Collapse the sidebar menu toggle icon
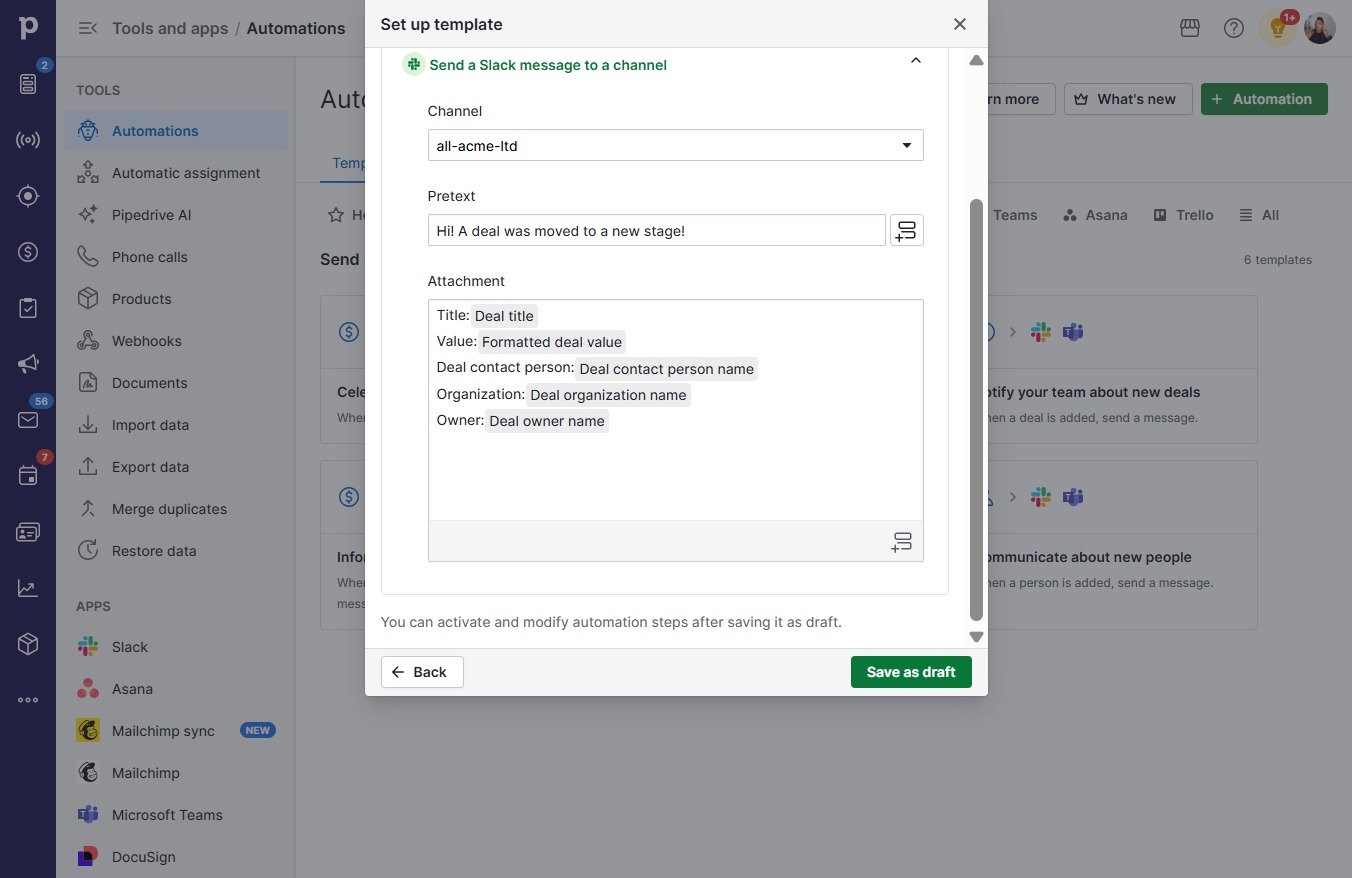Viewport: 1352px width, 878px height. pos(88,28)
